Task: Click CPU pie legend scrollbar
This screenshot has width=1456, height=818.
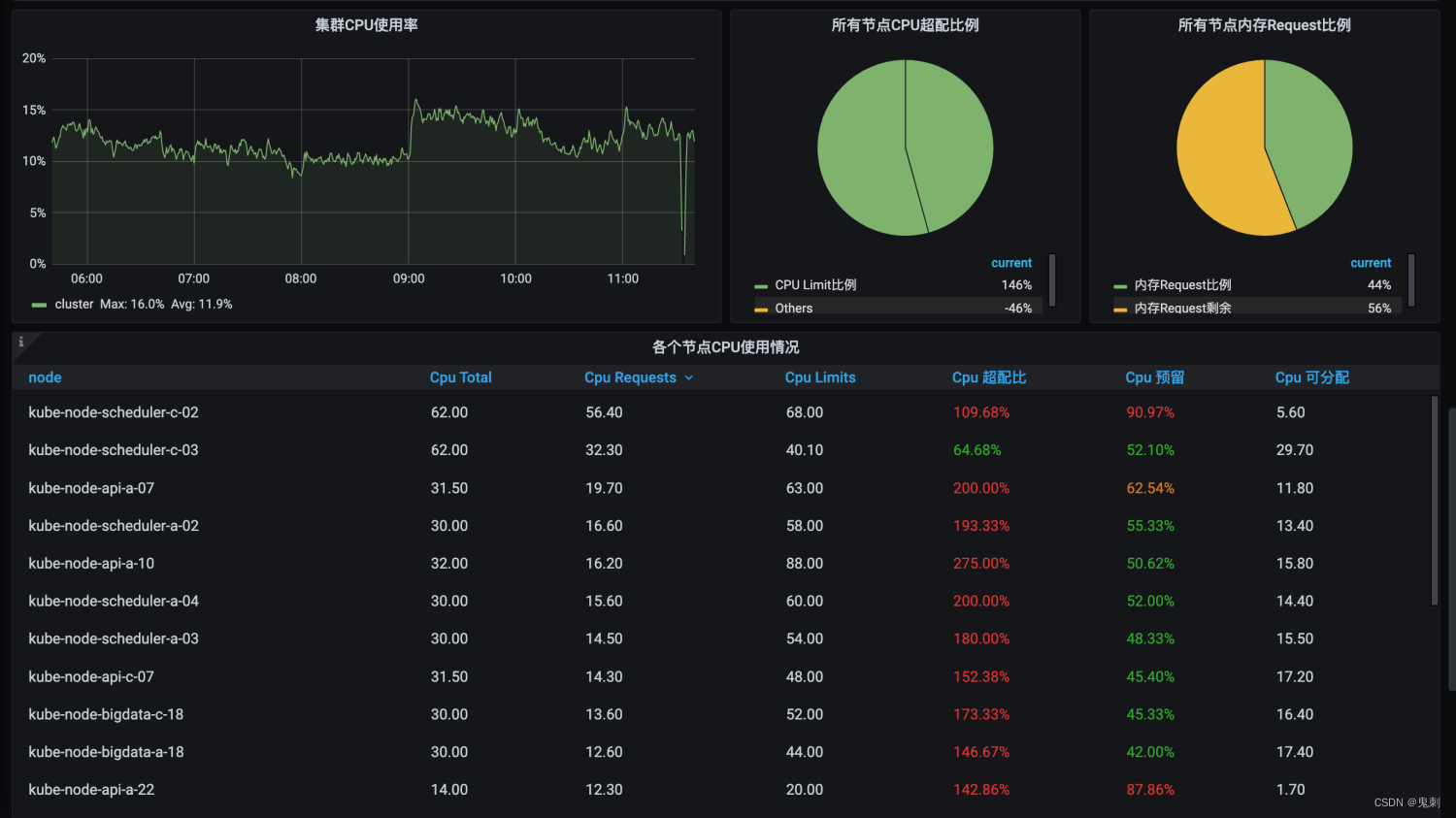Action: [x=1052, y=280]
